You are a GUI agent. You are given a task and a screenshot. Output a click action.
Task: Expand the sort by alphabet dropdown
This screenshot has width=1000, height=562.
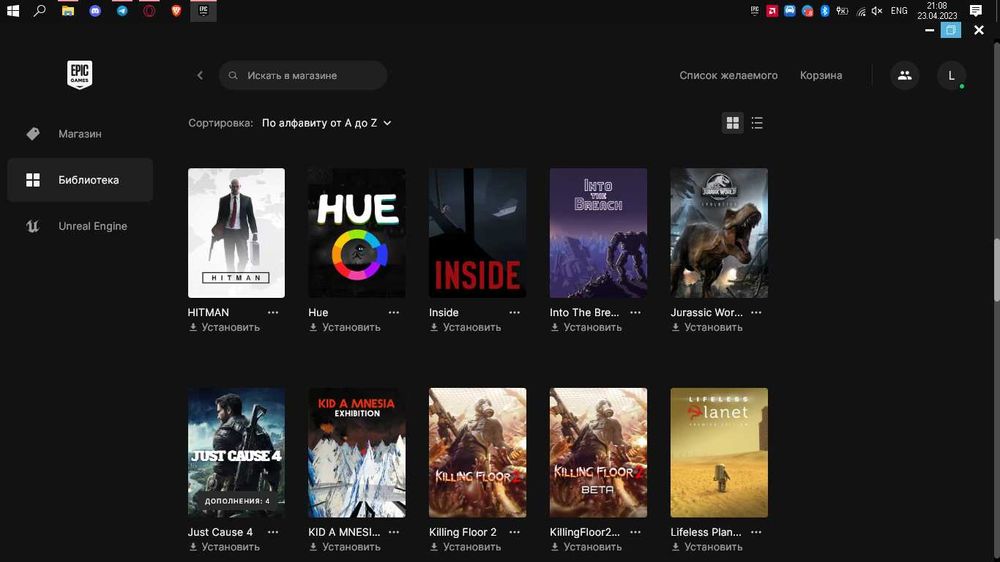(327, 123)
